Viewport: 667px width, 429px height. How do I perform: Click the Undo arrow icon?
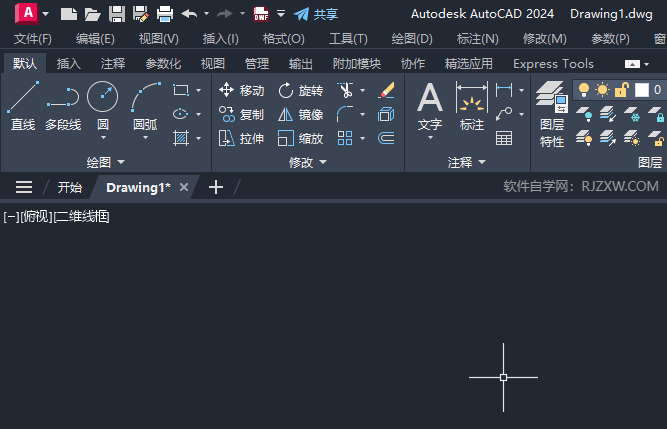pos(189,14)
